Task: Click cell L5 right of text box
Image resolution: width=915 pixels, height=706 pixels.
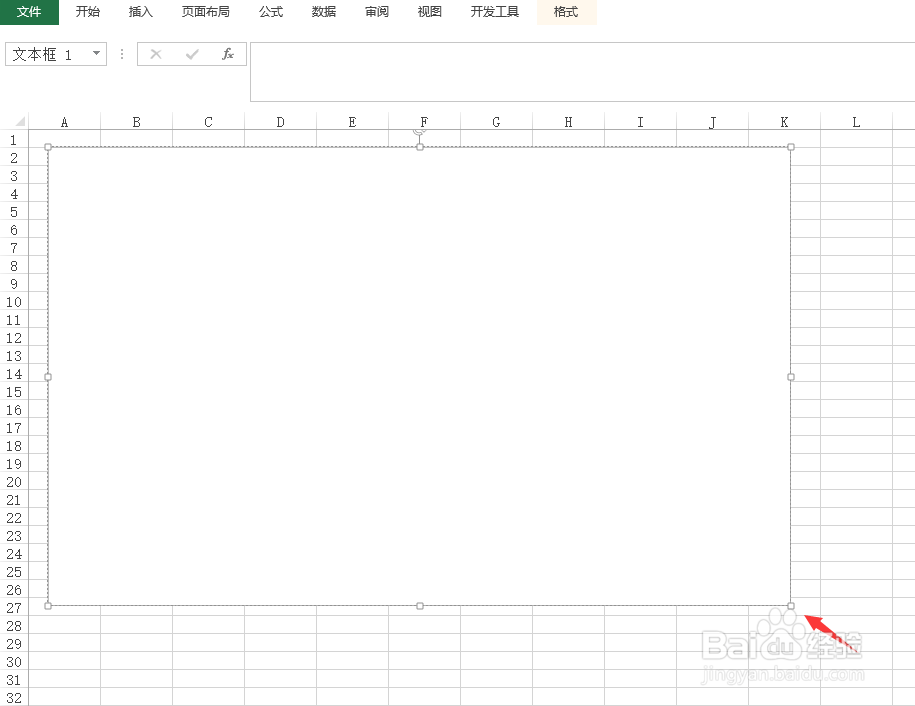Action: pyautogui.click(x=856, y=212)
